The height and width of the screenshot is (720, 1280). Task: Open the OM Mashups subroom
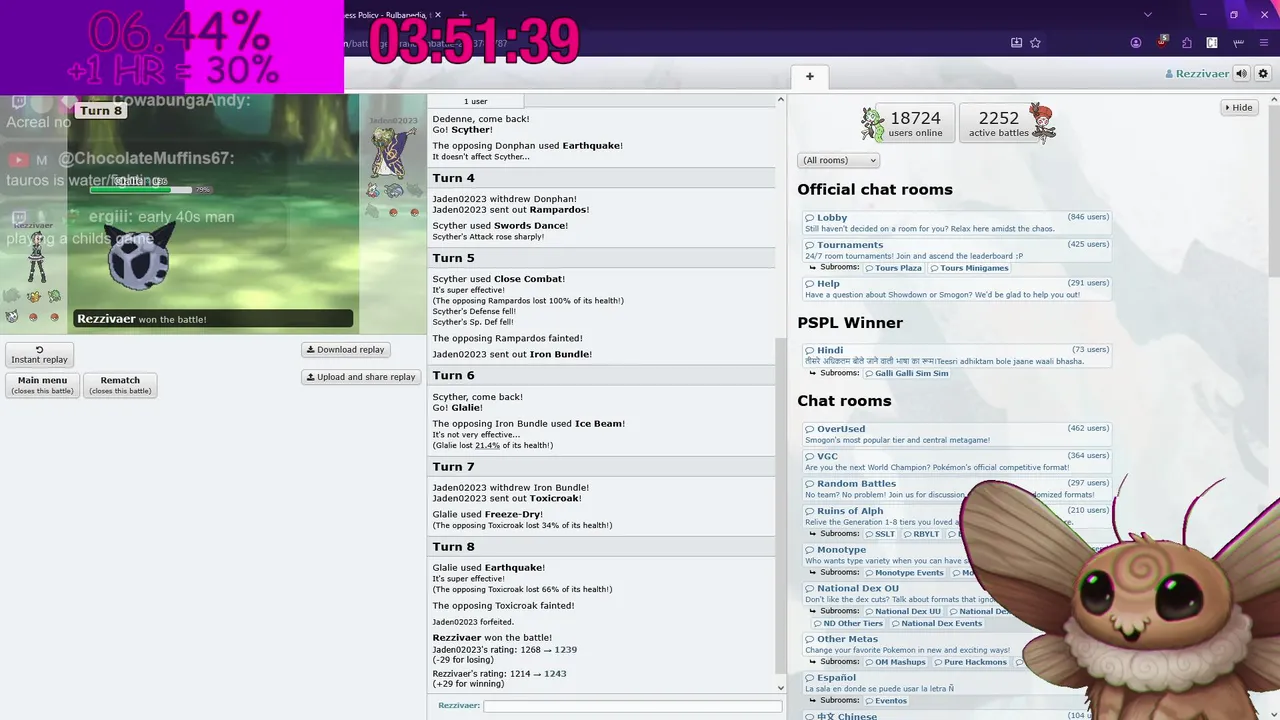pyautogui.click(x=897, y=662)
